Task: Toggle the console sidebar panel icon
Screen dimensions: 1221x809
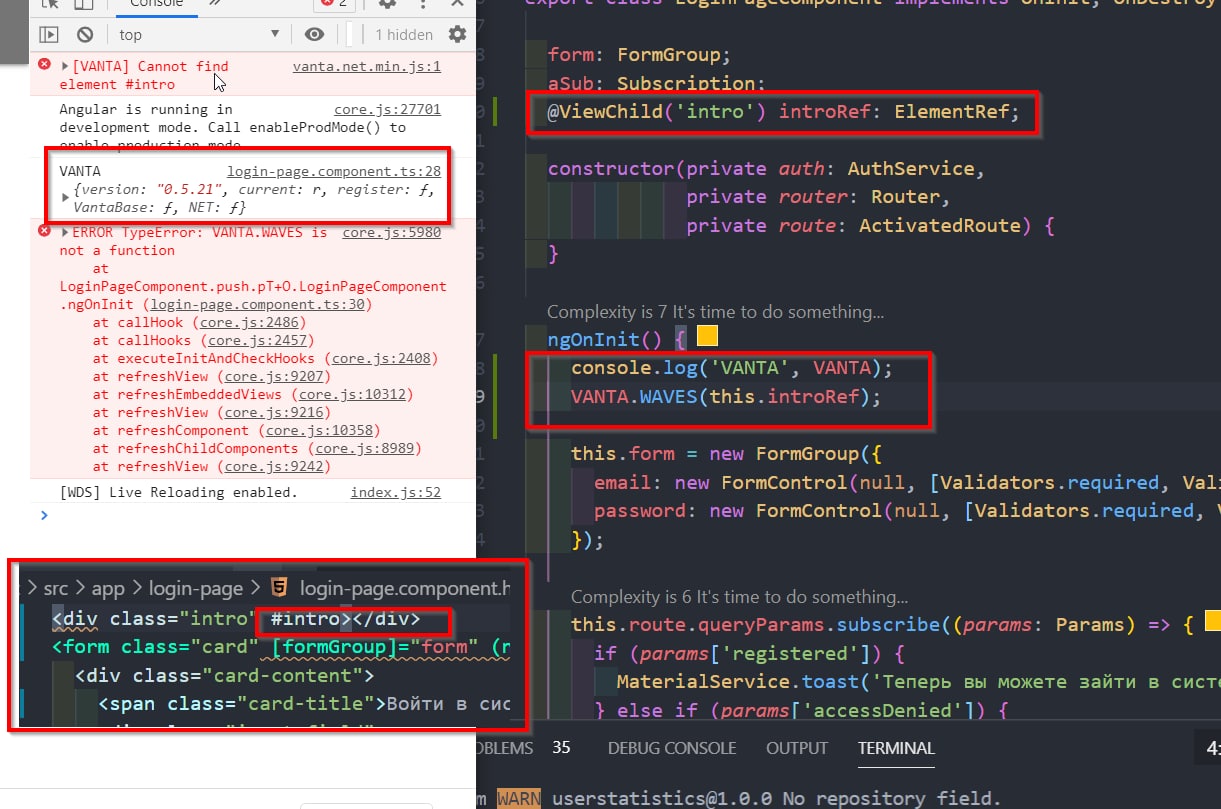Action: click(x=48, y=34)
